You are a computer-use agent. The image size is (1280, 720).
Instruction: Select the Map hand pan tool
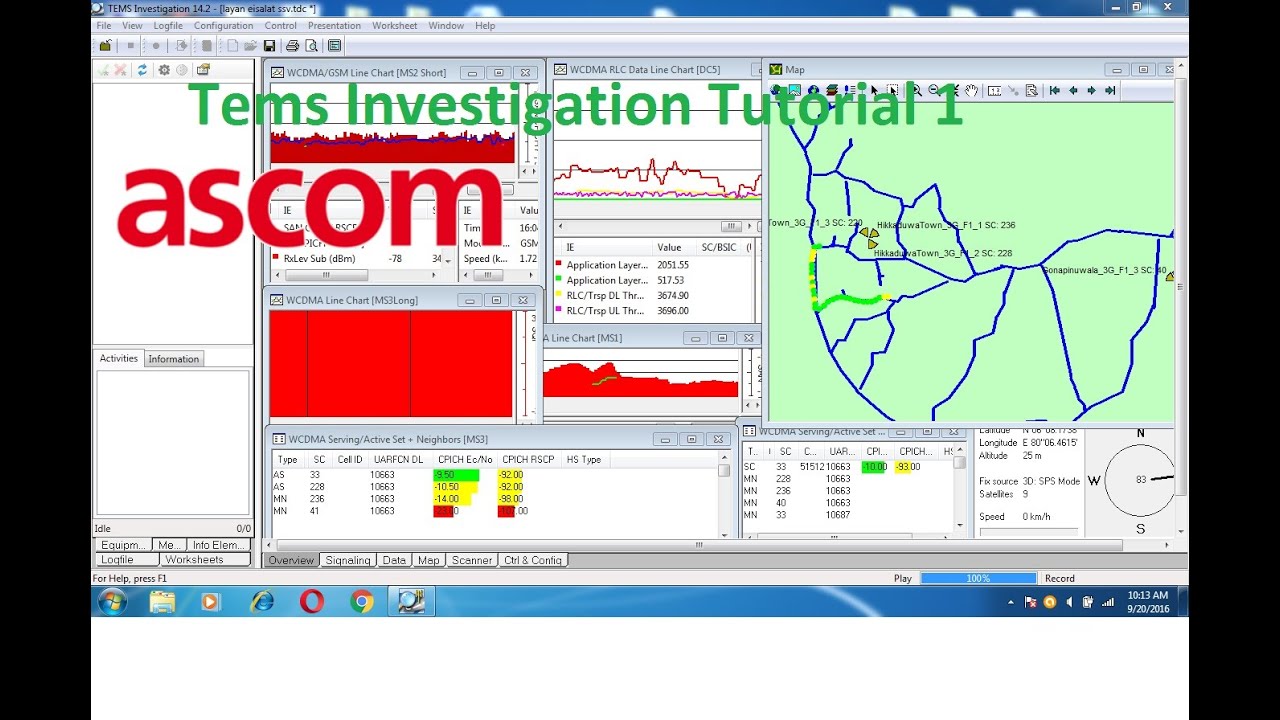[x=971, y=90]
